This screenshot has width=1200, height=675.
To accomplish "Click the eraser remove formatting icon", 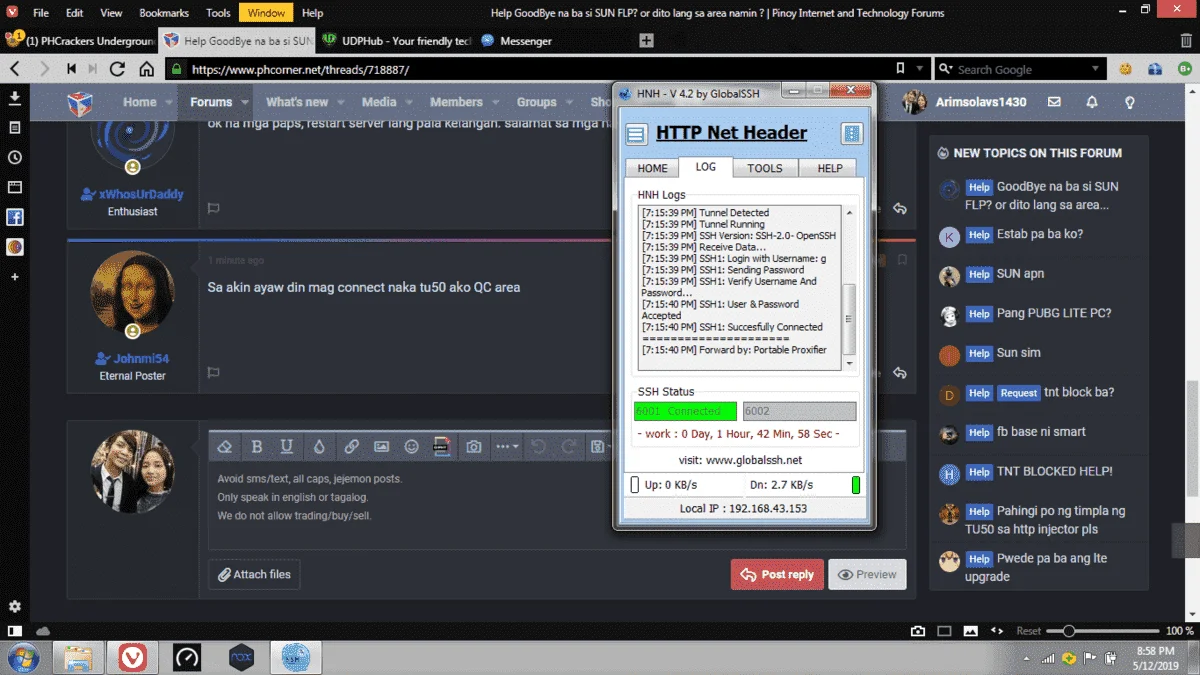I will tap(225, 446).
